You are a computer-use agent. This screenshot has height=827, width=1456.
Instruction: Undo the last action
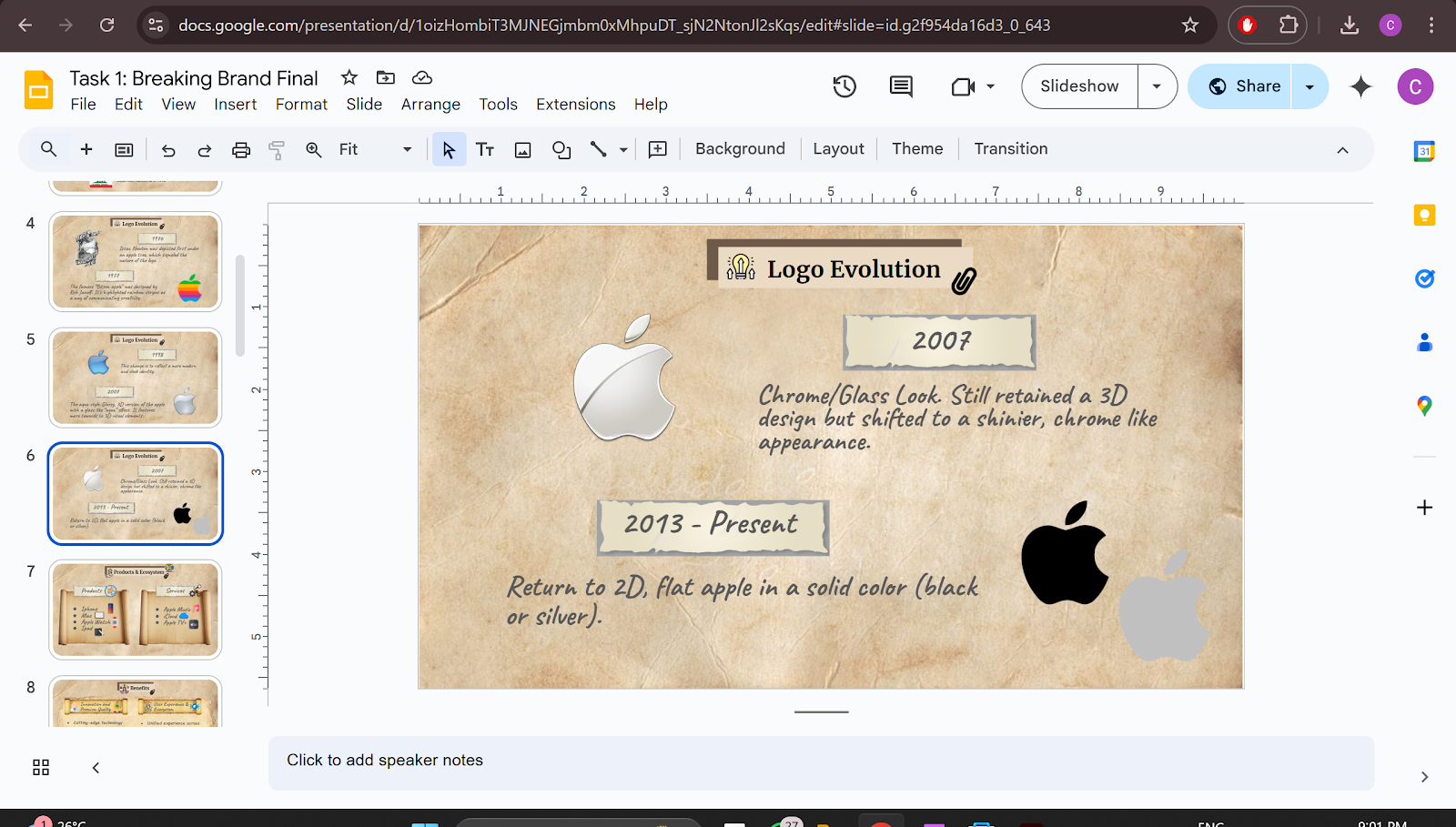coord(168,150)
